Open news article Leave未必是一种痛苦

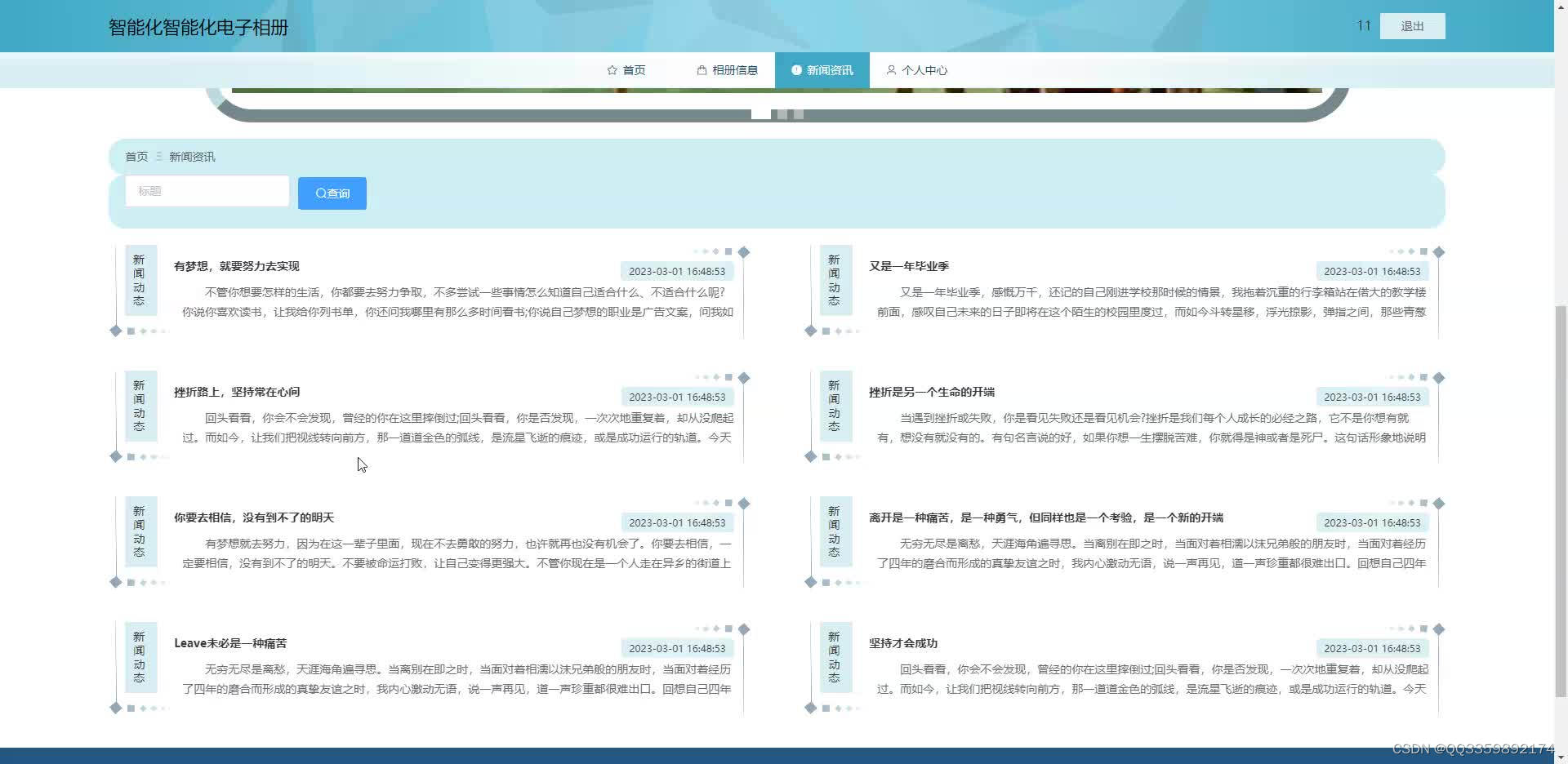(230, 643)
